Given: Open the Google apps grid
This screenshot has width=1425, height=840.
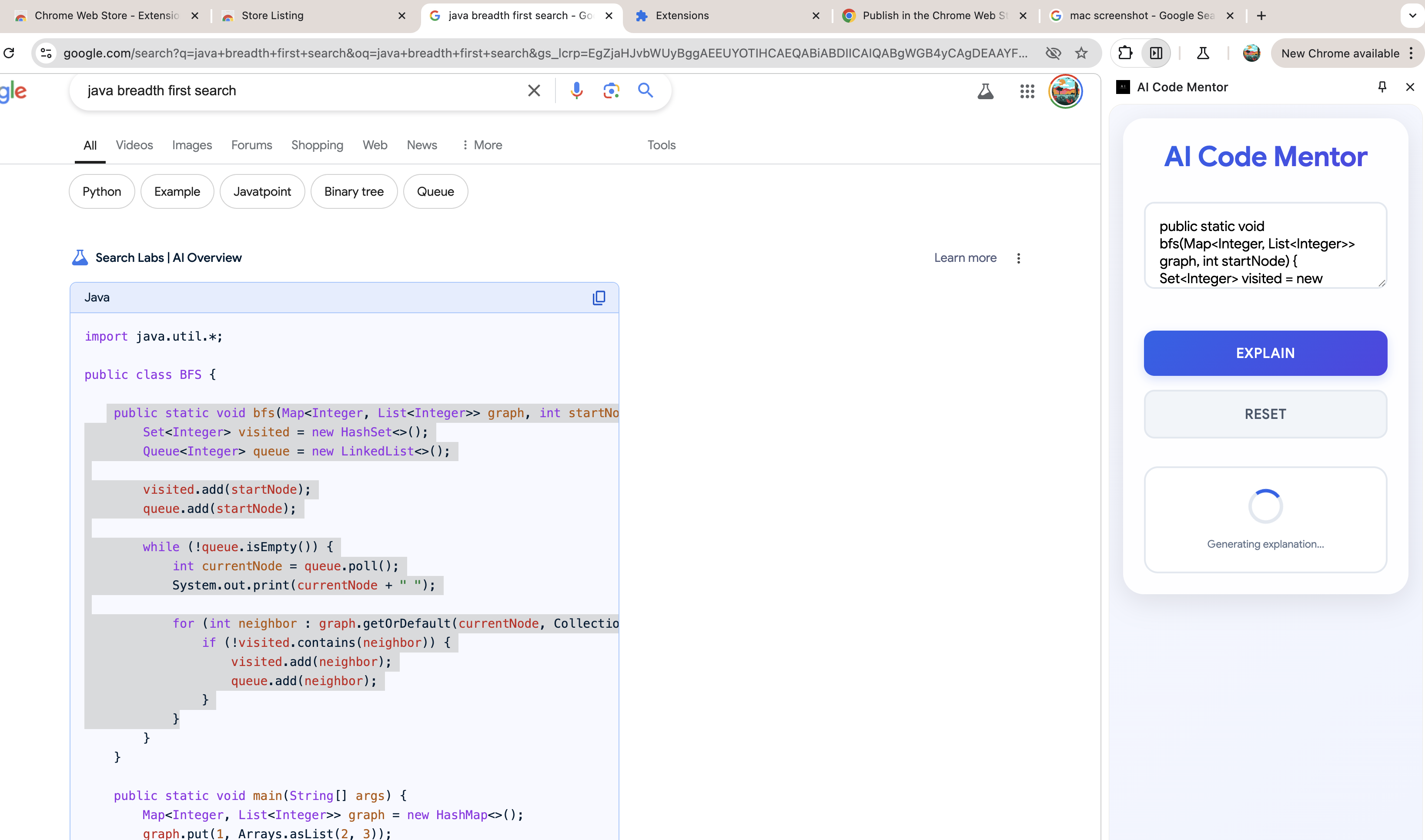Looking at the screenshot, I should click(x=1027, y=91).
